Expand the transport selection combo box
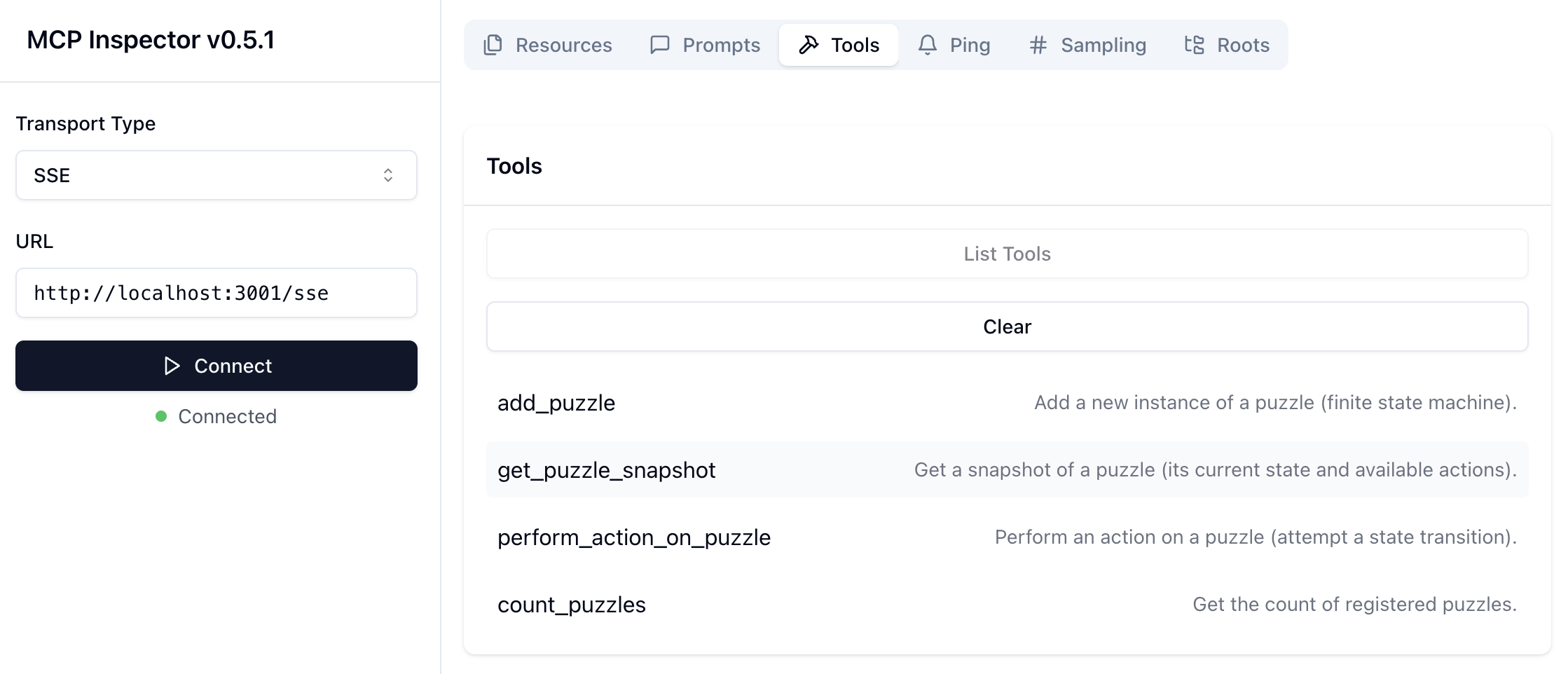The height and width of the screenshot is (674, 1568). tap(216, 175)
